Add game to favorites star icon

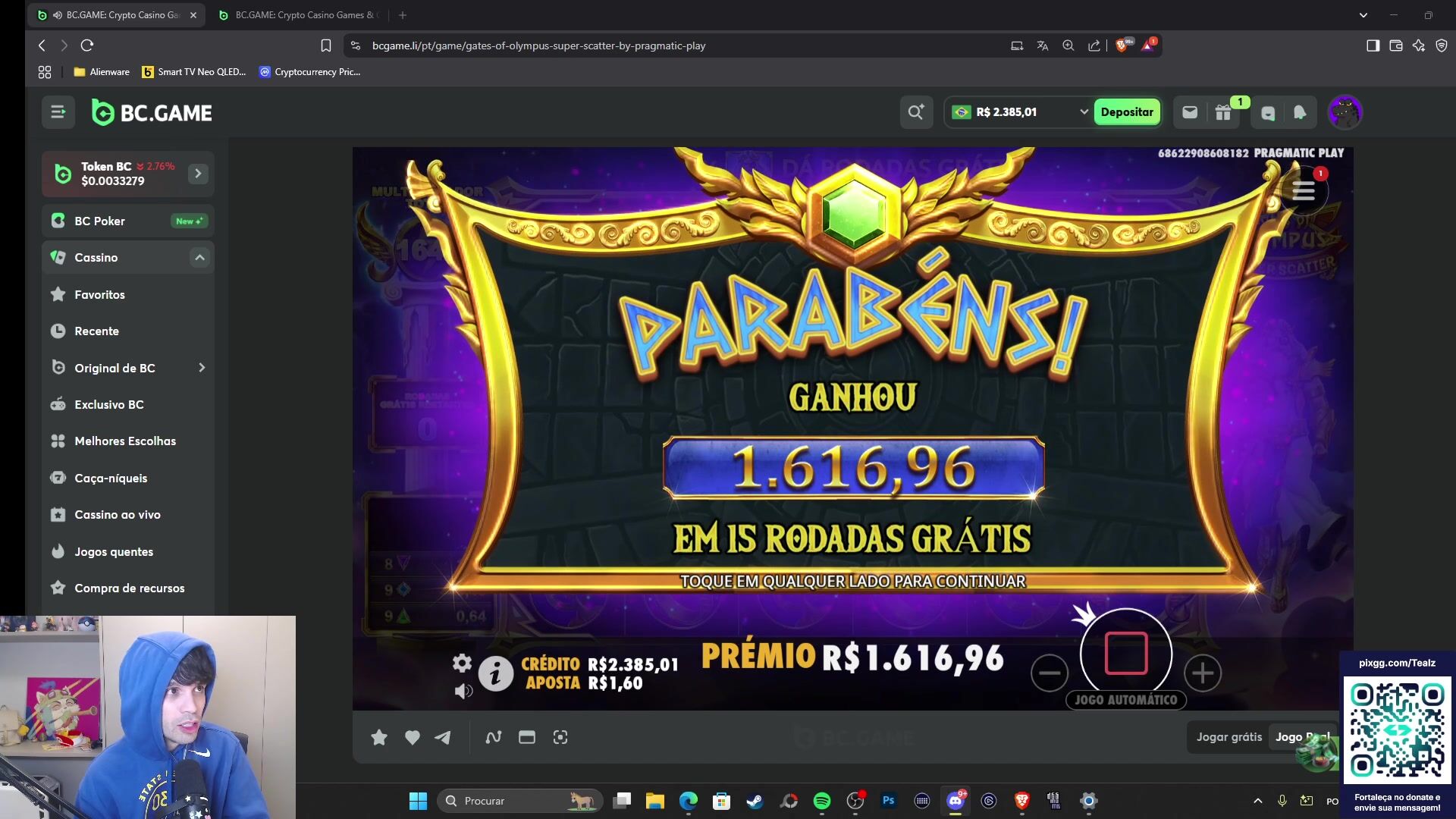pos(379,737)
